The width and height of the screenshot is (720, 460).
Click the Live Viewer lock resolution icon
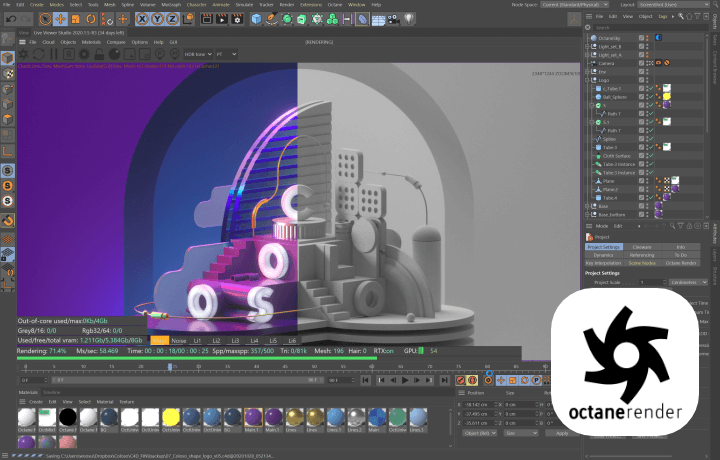(x=99, y=54)
